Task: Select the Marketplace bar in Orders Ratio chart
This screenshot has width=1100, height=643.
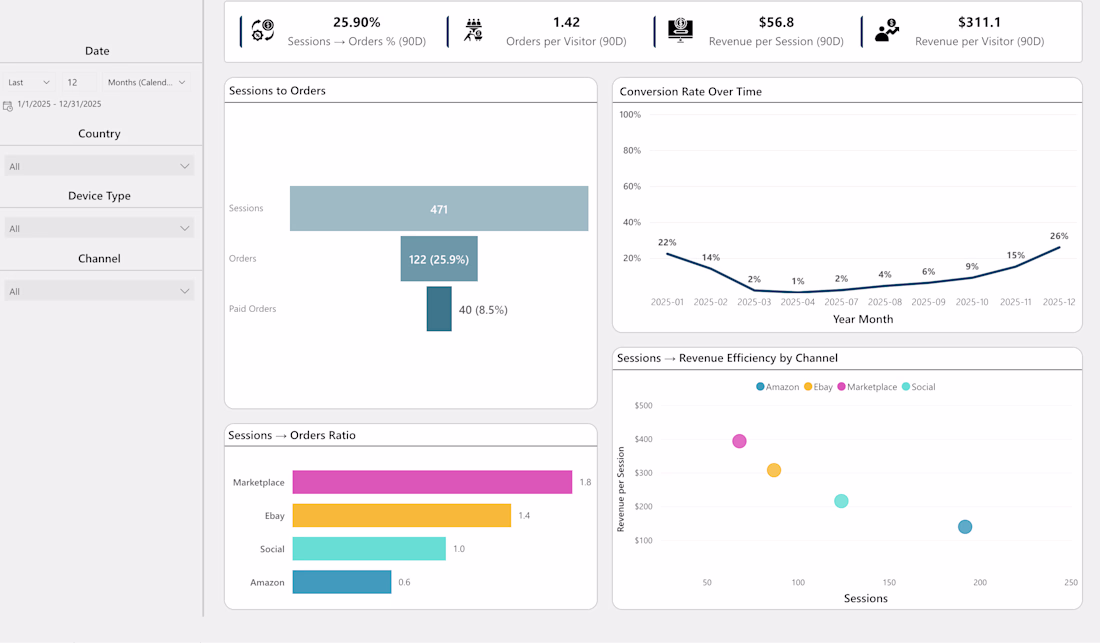Action: coord(432,482)
